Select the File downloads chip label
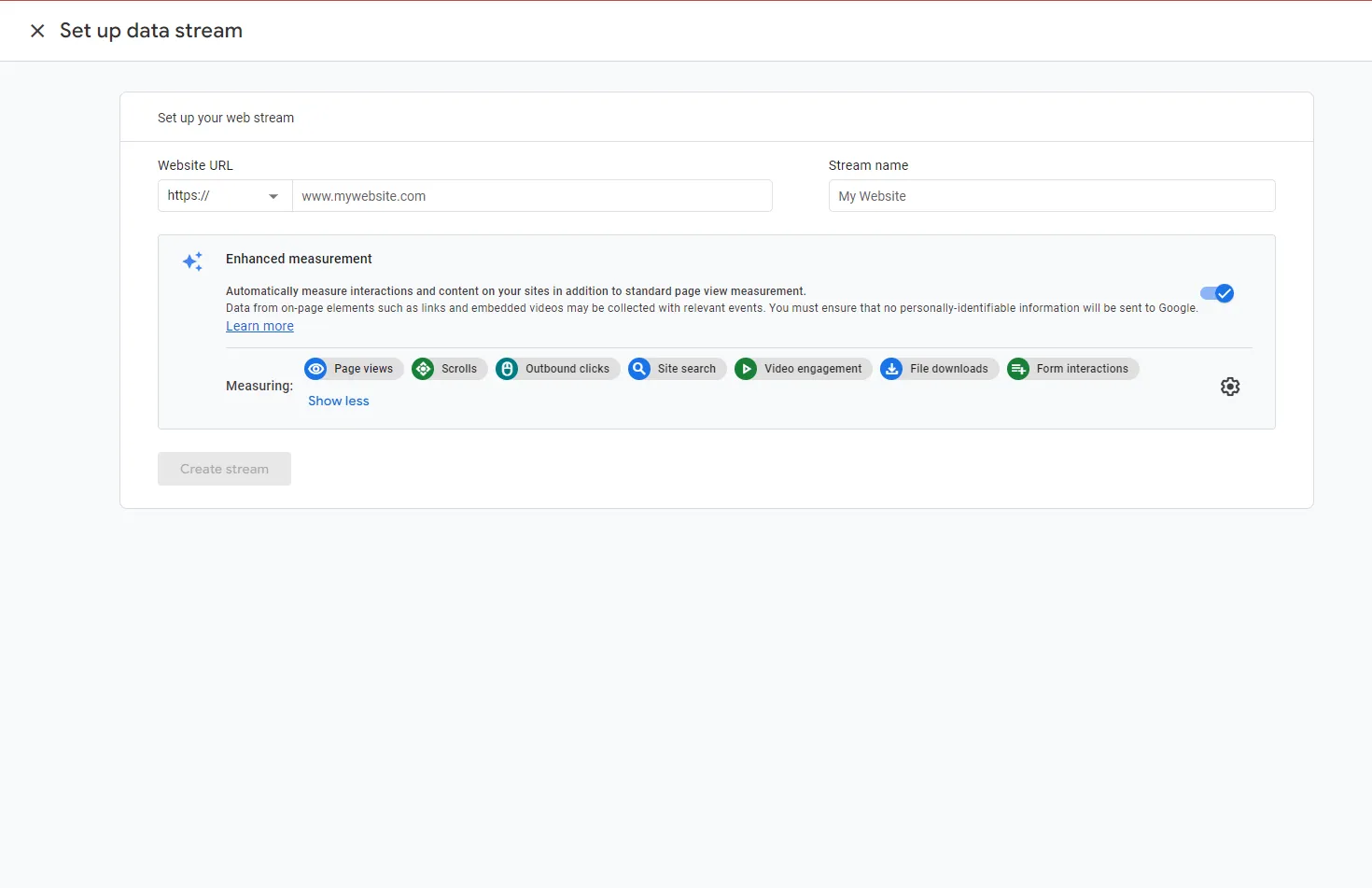Viewport: 1372px width, 888px height. pos(948,369)
